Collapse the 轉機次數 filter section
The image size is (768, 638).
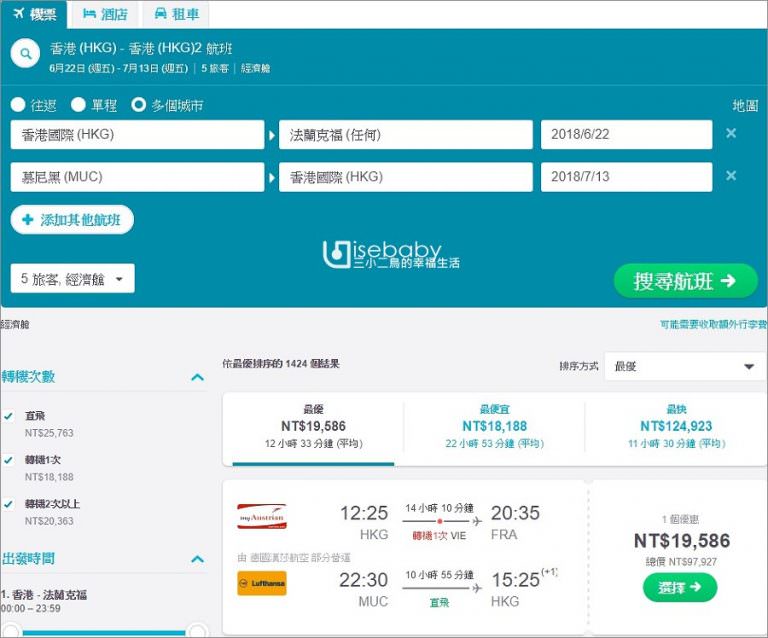(x=197, y=377)
